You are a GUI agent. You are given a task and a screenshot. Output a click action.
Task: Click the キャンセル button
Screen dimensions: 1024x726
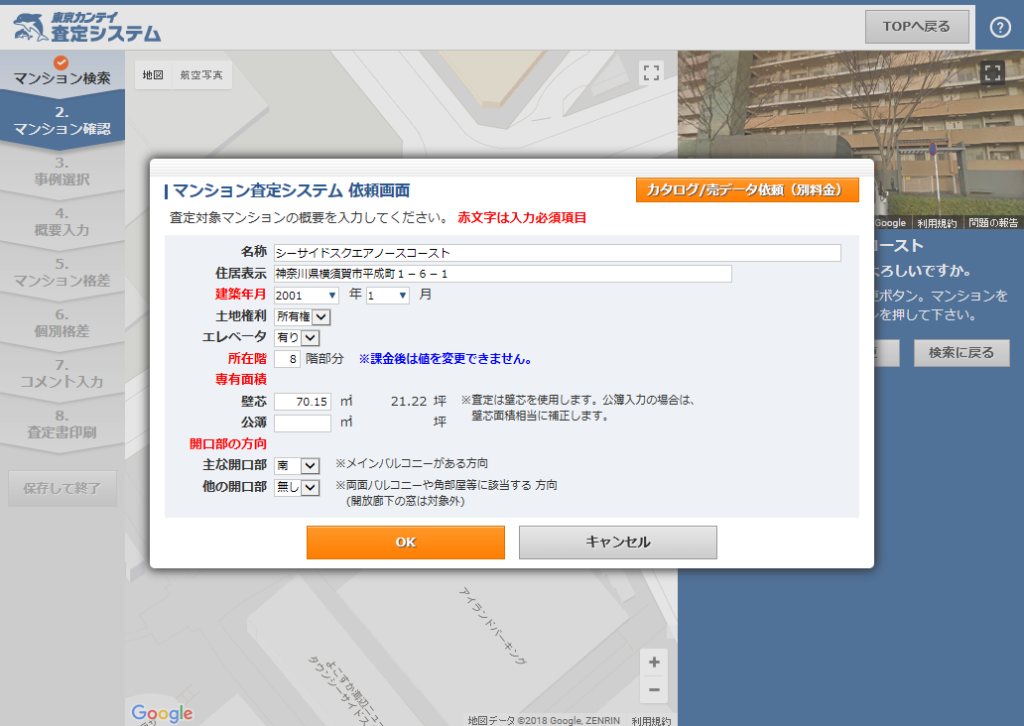point(617,542)
